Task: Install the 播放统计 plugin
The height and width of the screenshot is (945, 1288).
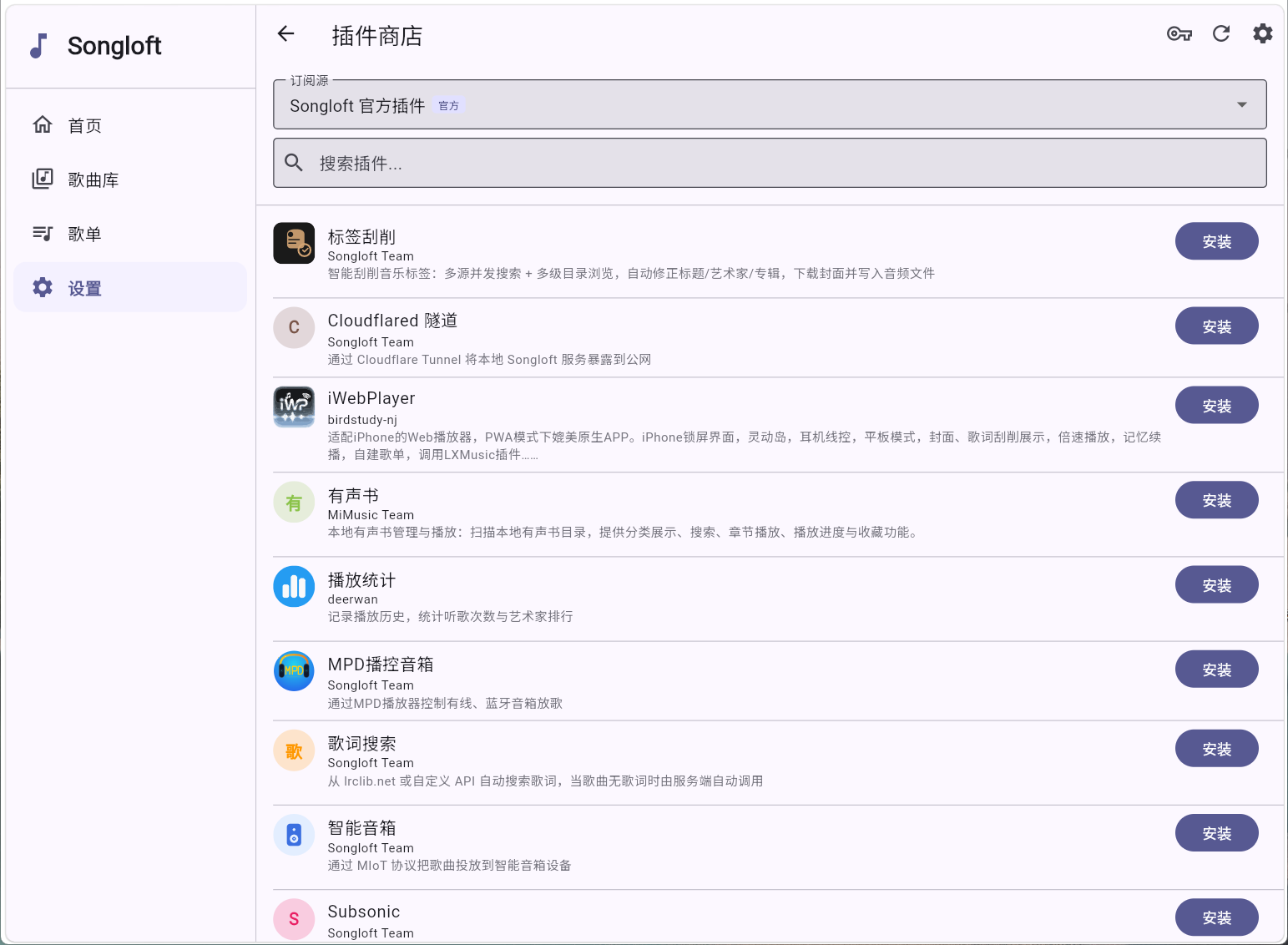Action: click(x=1217, y=585)
